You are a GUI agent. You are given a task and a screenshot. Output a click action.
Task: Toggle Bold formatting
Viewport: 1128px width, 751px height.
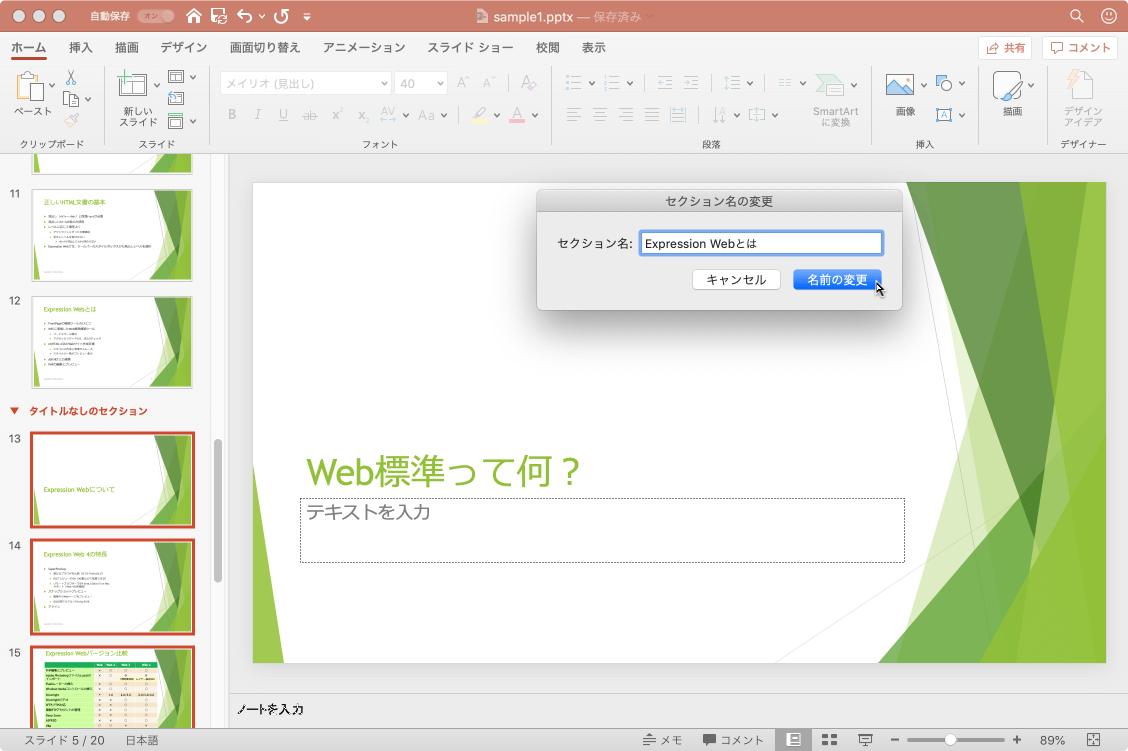point(232,114)
